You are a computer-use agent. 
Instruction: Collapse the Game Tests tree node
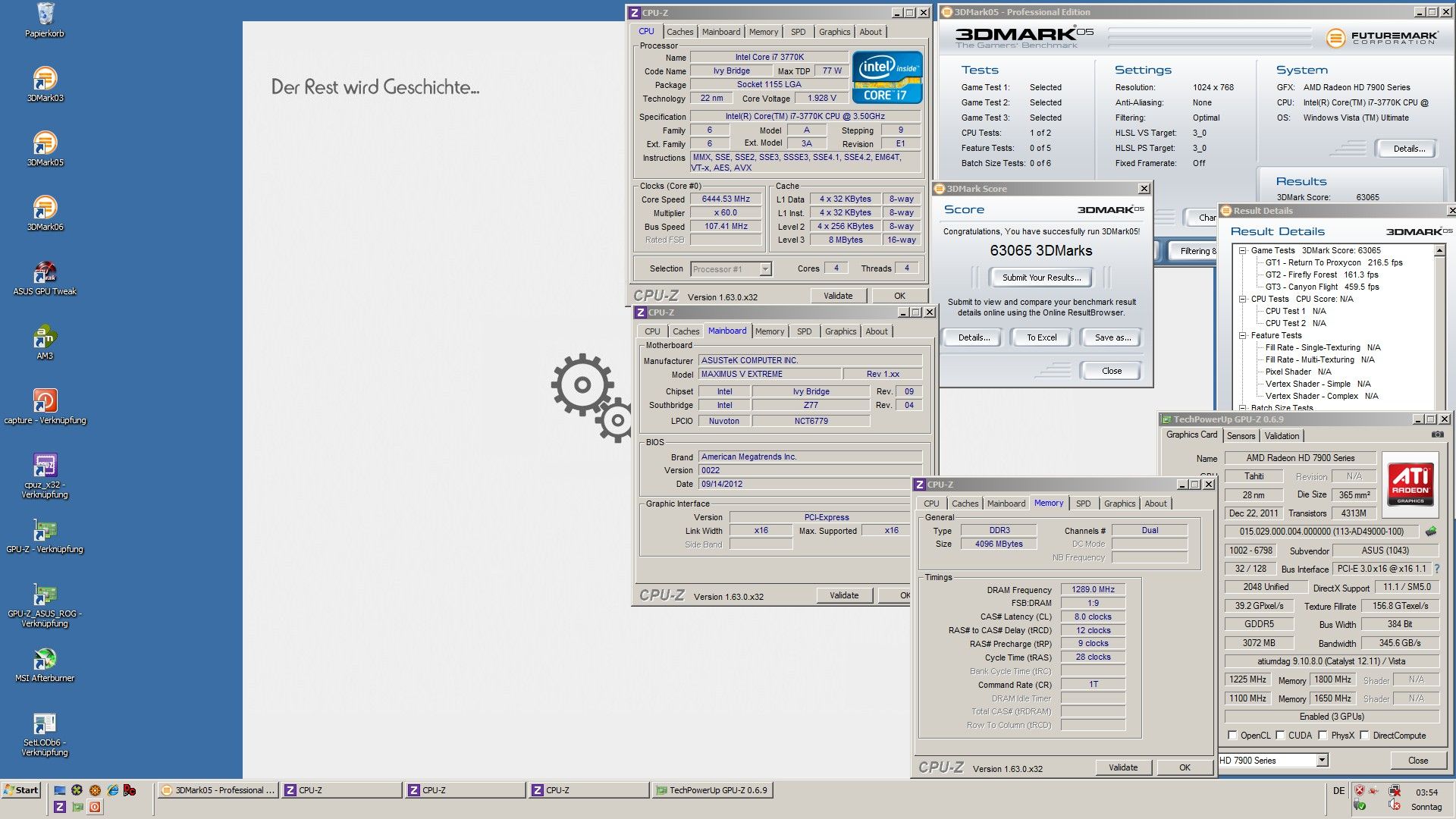click(x=1243, y=250)
